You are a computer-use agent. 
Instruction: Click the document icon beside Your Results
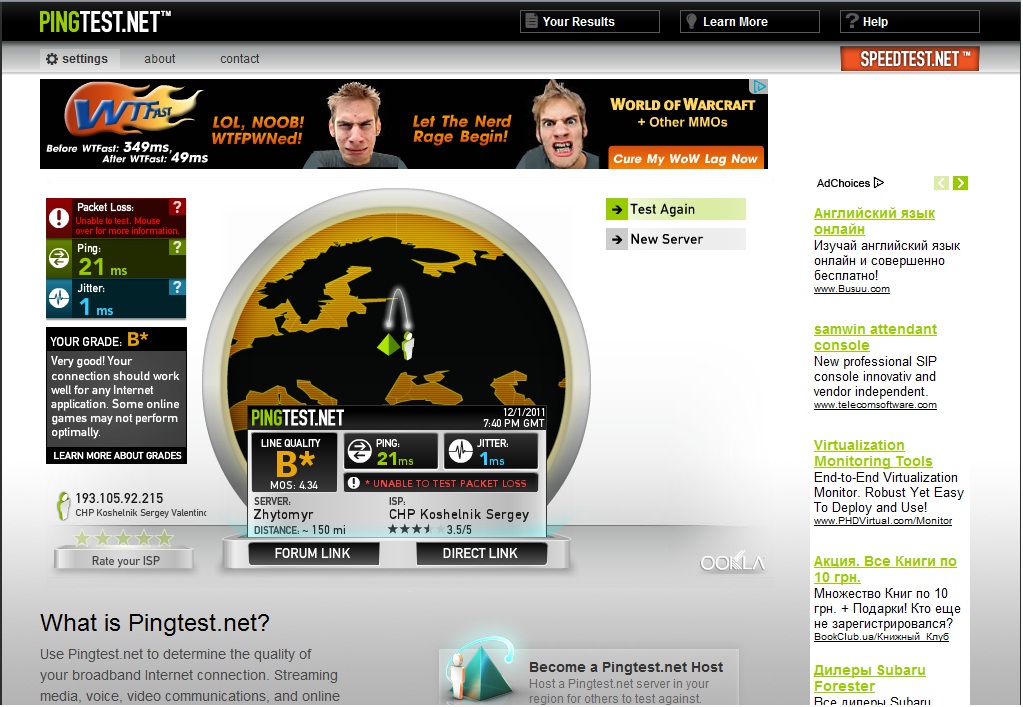532,21
